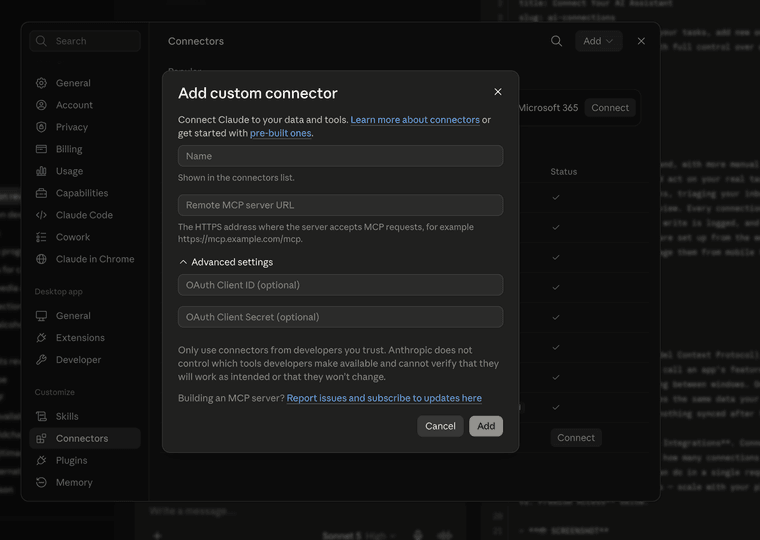760x540 pixels.
Task: Open Usage via the bar chart icon
Action: click(41, 171)
